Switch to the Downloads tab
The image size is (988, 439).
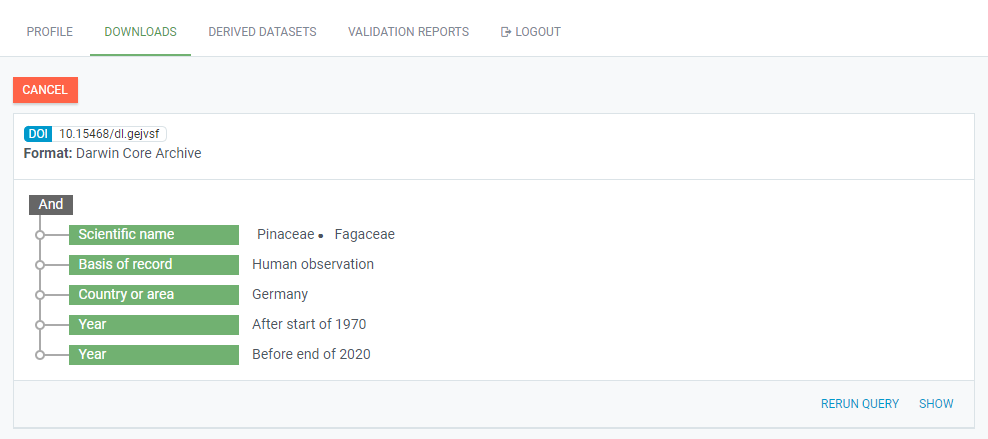tap(140, 32)
